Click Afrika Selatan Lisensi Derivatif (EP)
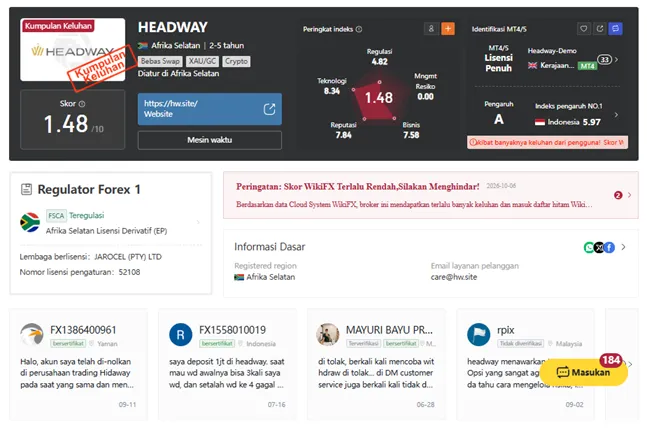Image resolution: width=647 pixels, height=428 pixels. [106, 231]
